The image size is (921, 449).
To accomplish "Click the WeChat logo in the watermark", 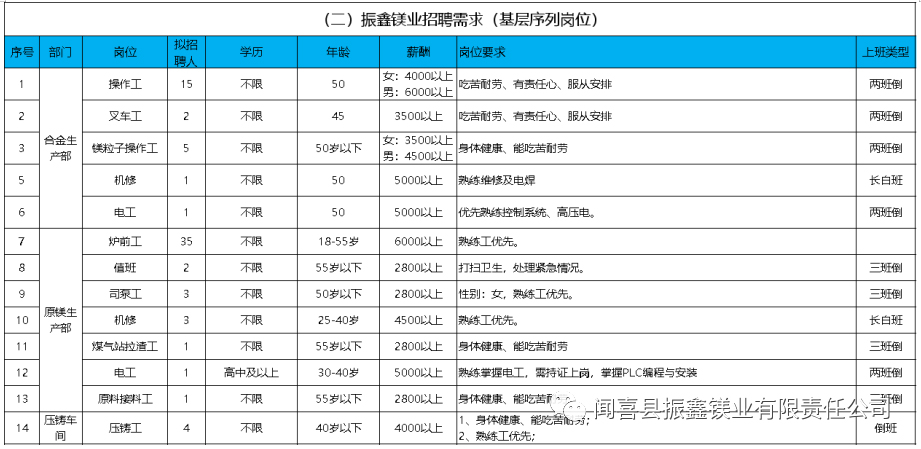I will (x=577, y=408).
